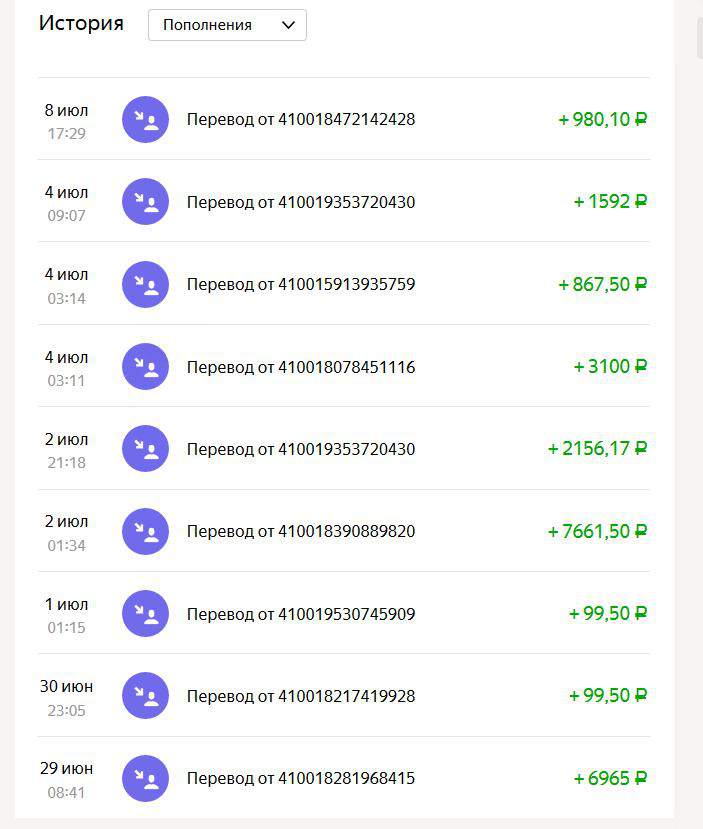Open the Пополнения history filter dropdown
Image resolution: width=703 pixels, height=829 pixels.
tap(227, 25)
